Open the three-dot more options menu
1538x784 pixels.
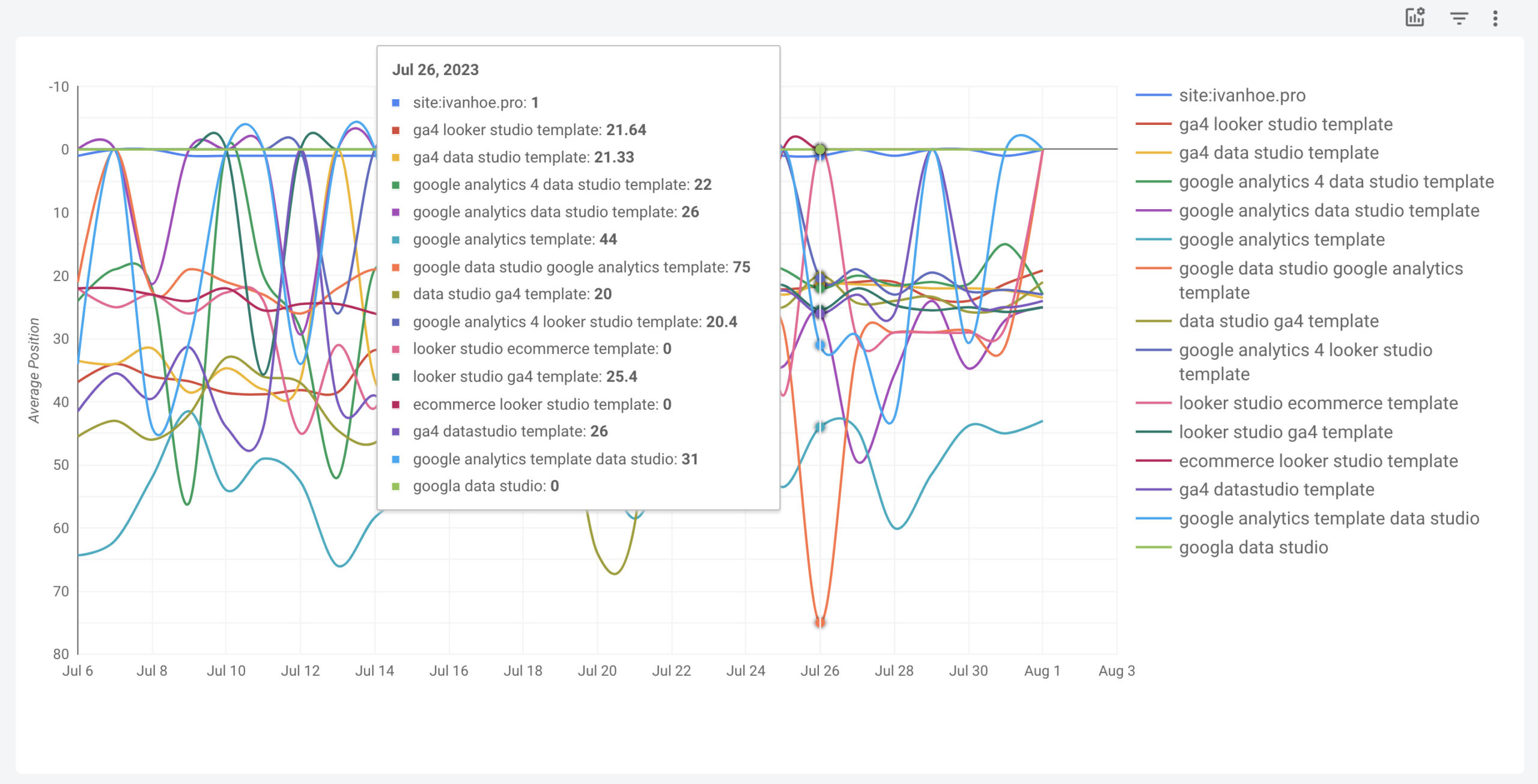click(1495, 18)
